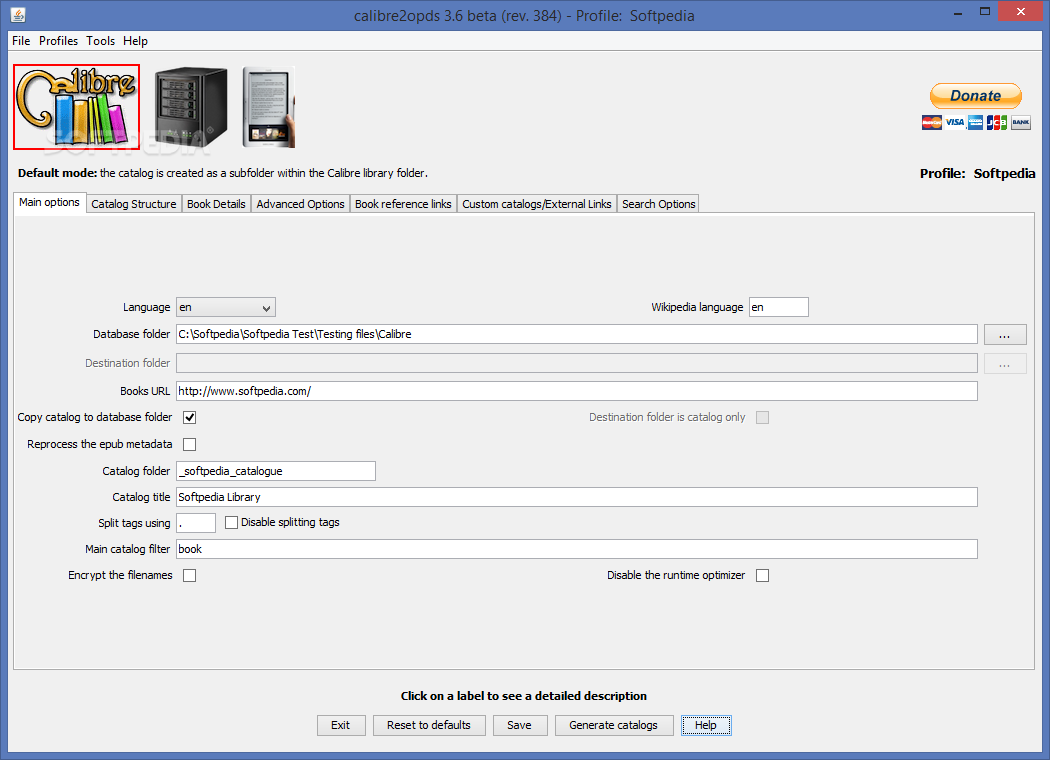Screen dimensions: 1050x760
Task: Click the Donate PayPal button
Action: tap(976, 96)
